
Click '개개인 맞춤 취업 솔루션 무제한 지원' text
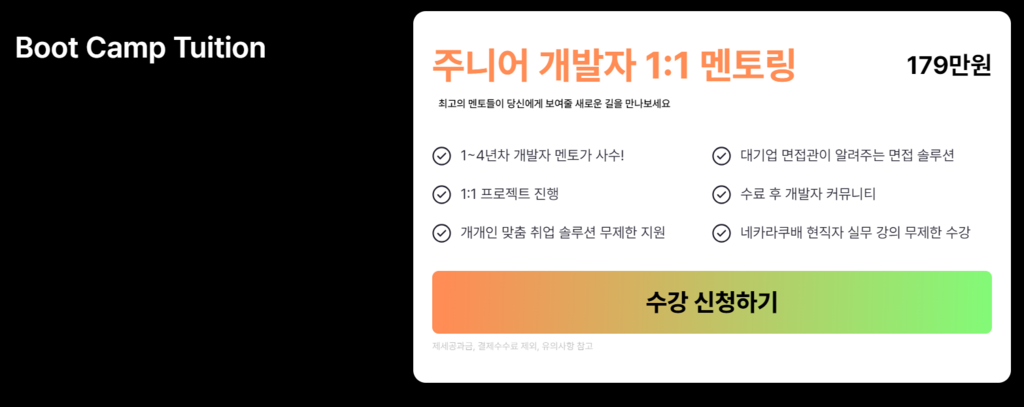563,233
